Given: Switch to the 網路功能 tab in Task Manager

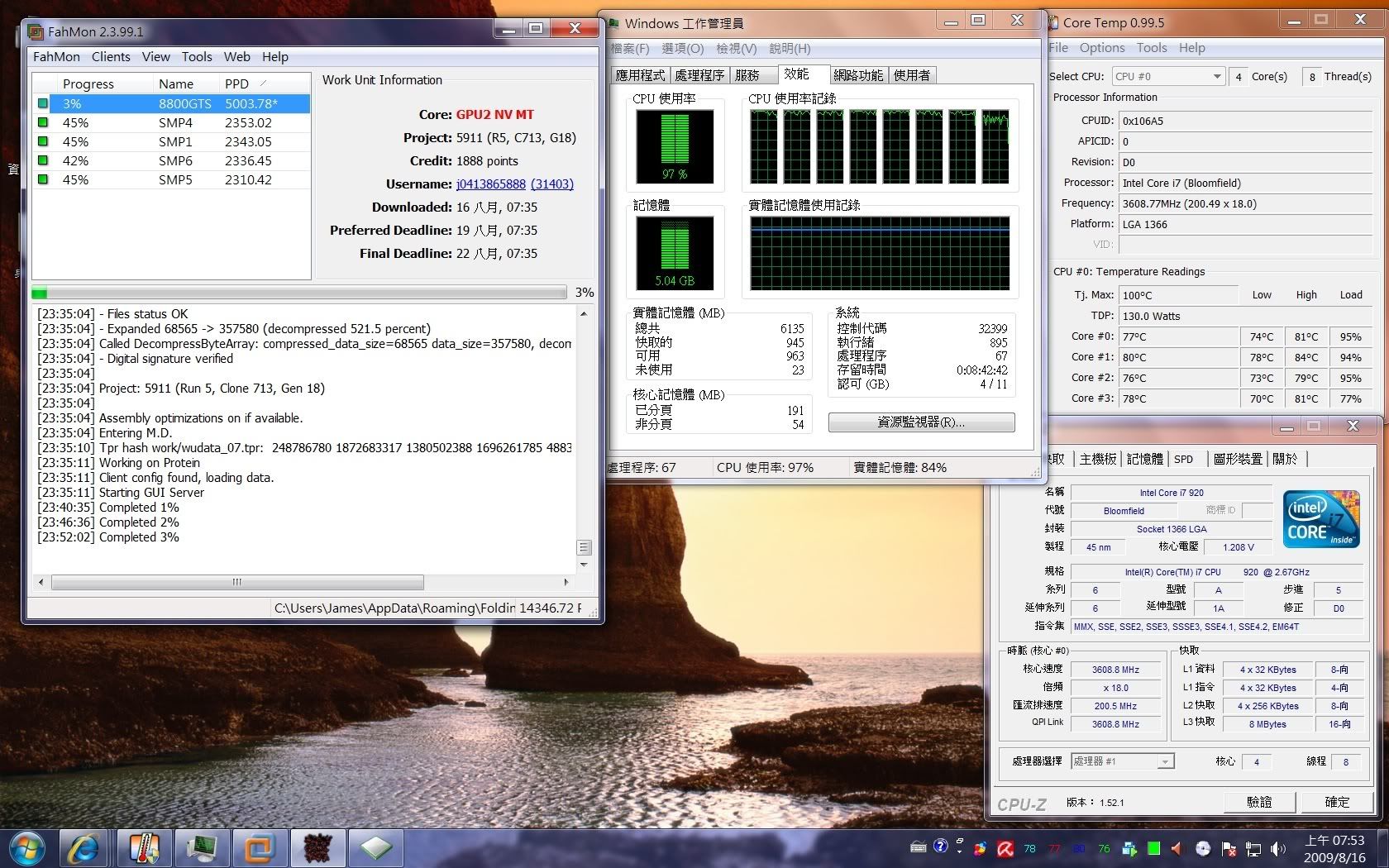Looking at the screenshot, I should coord(858,75).
